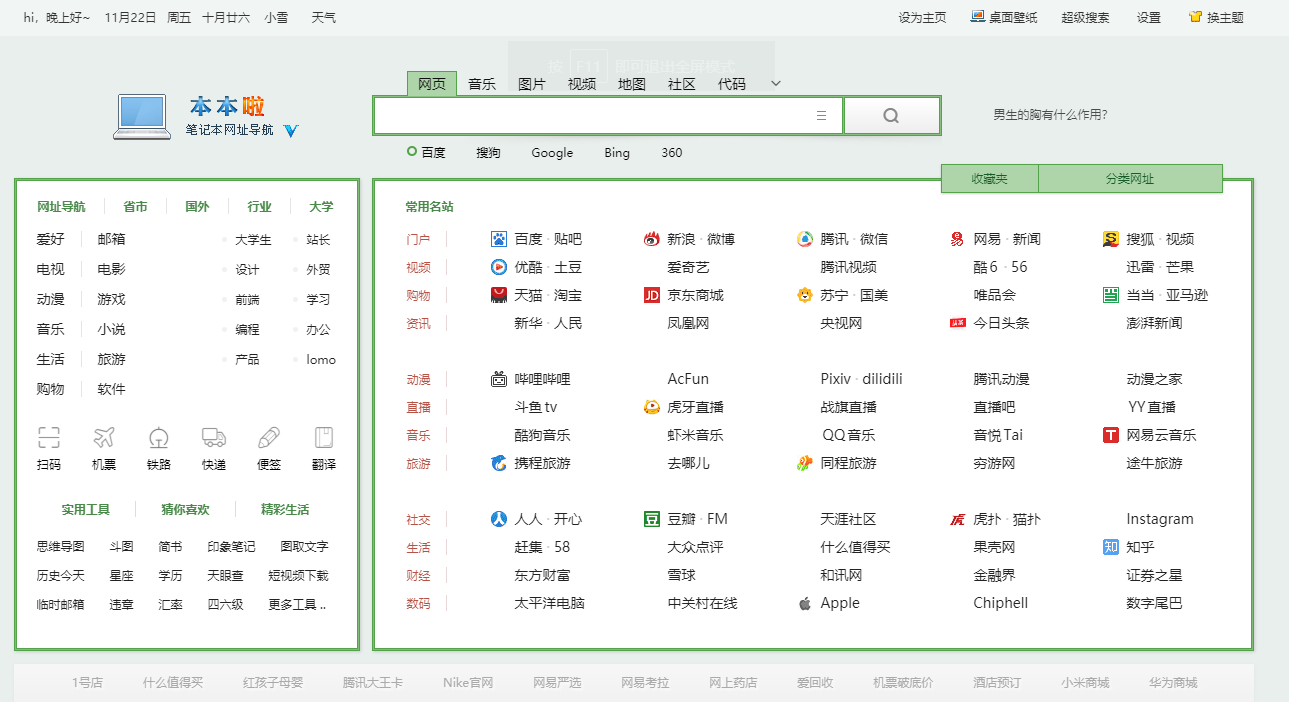Open the pencil 便签 icon

(x=269, y=438)
